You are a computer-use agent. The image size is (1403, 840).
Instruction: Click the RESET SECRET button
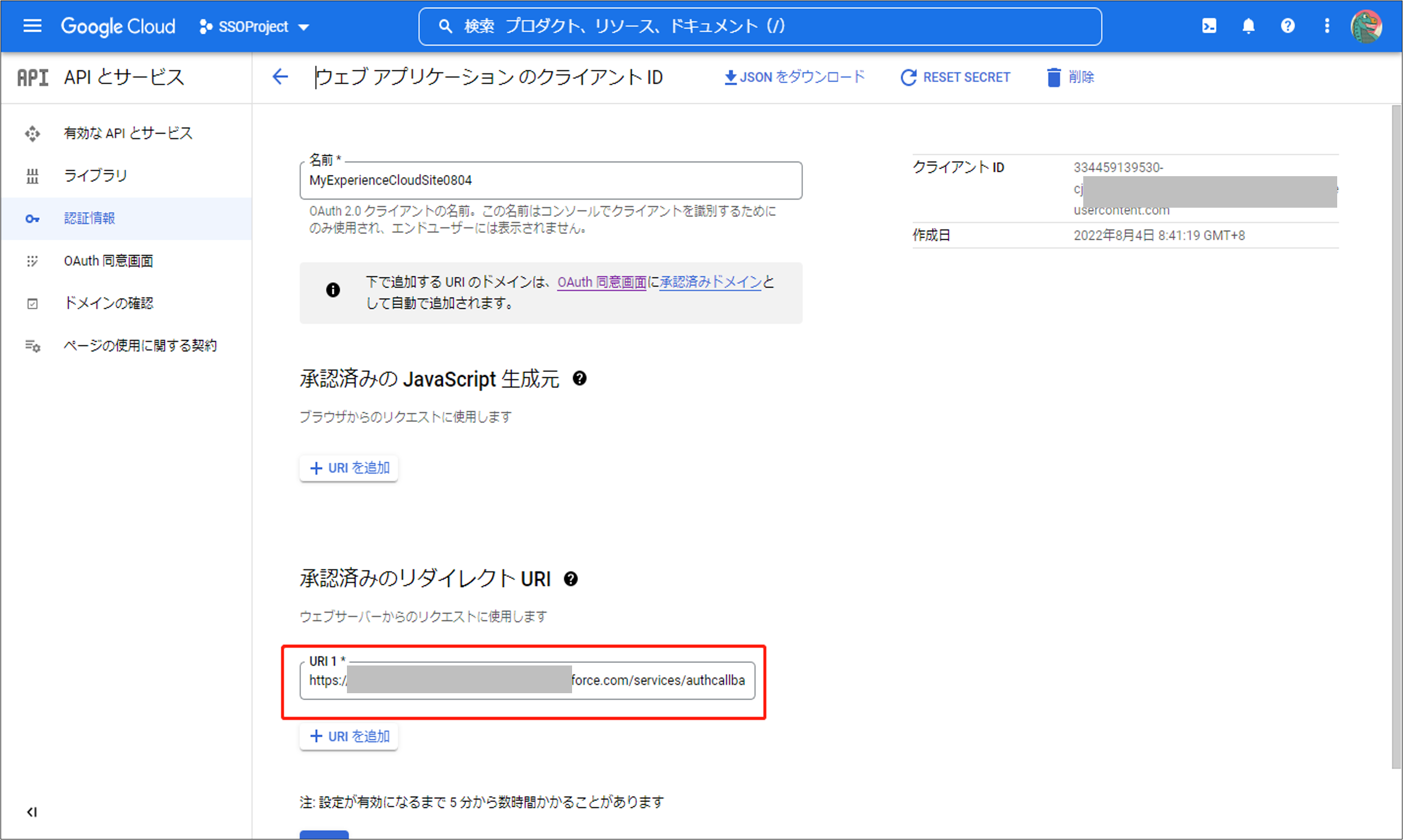pos(955,77)
